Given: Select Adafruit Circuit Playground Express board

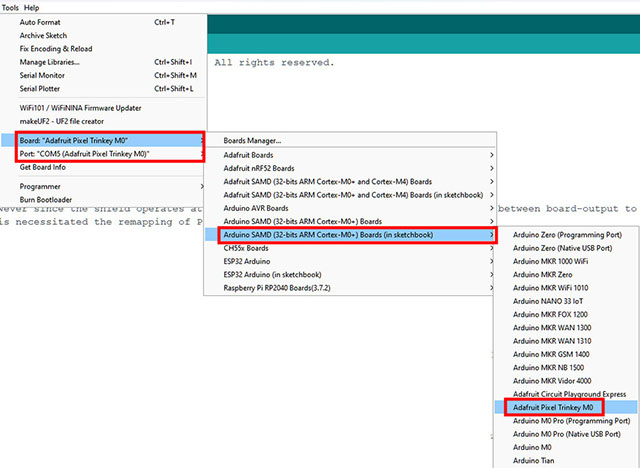Looking at the screenshot, I should point(567,393).
